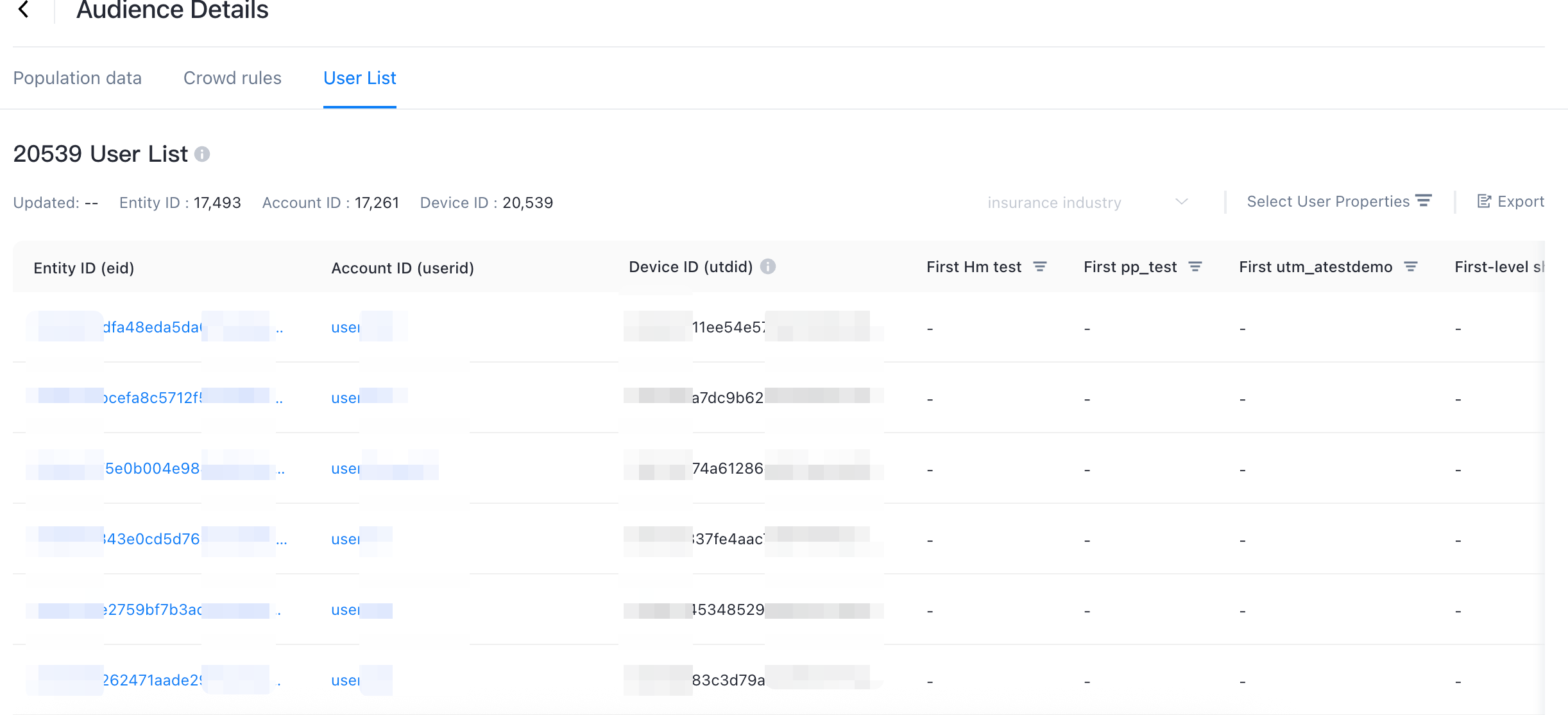
Task: Export the user list
Action: coord(1510,202)
